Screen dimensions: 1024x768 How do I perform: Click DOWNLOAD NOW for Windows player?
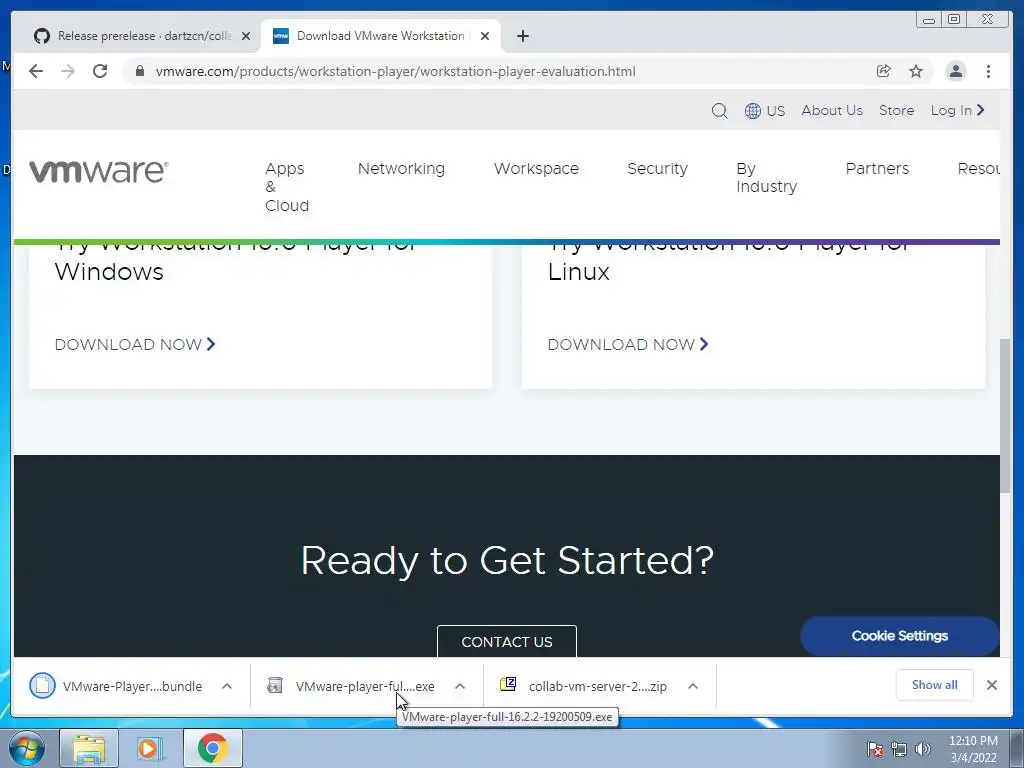point(135,344)
